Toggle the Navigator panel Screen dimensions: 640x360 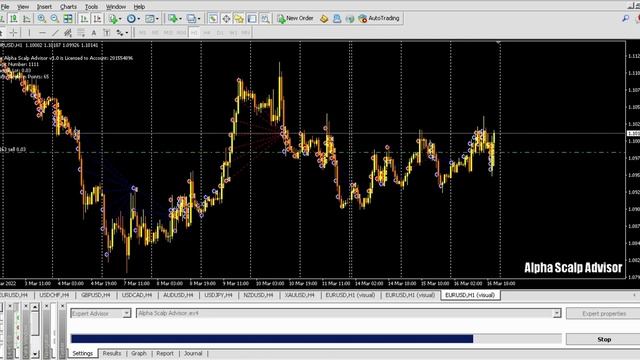click(239, 18)
